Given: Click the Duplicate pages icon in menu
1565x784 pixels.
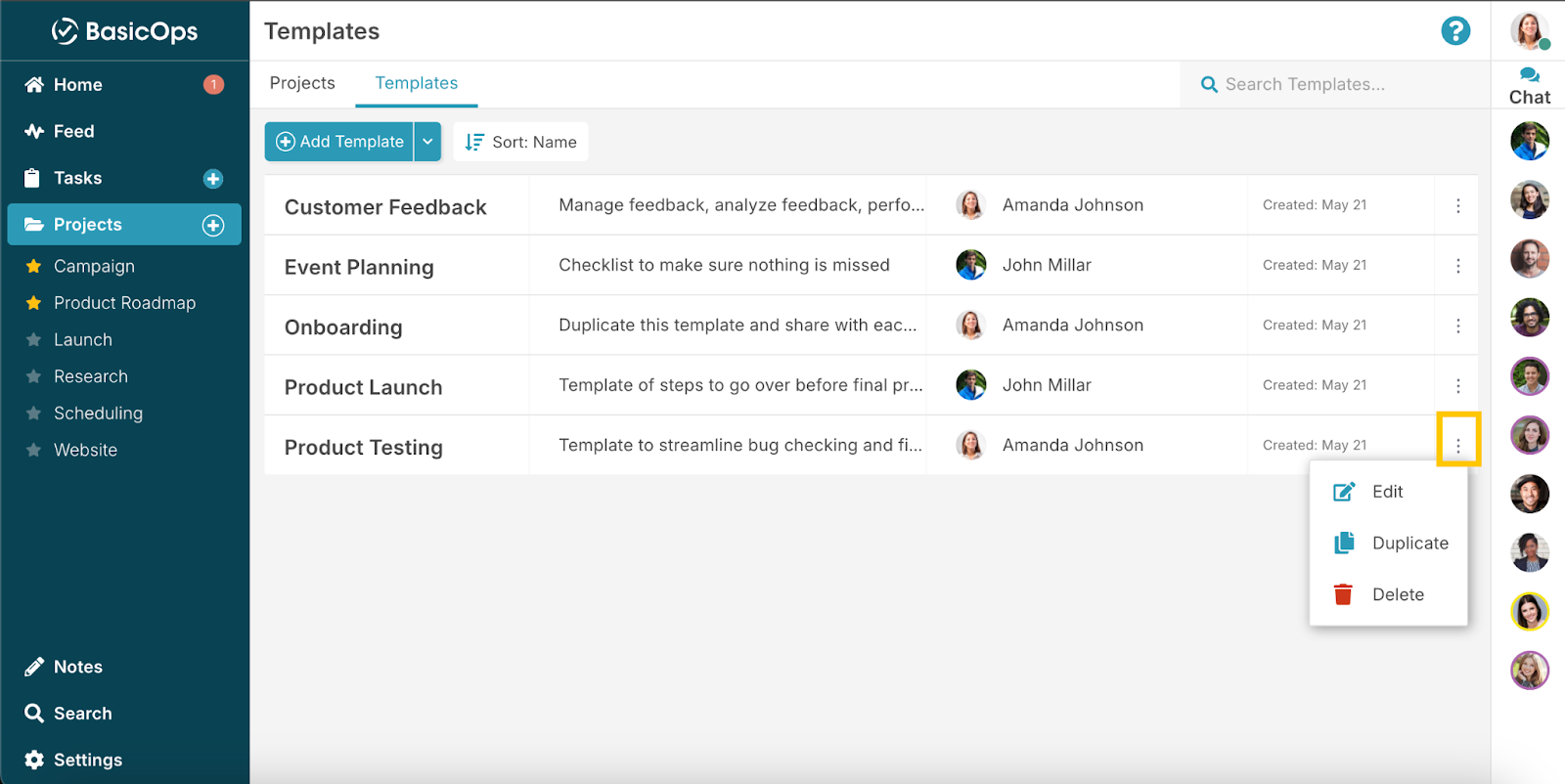Looking at the screenshot, I should click(x=1344, y=543).
